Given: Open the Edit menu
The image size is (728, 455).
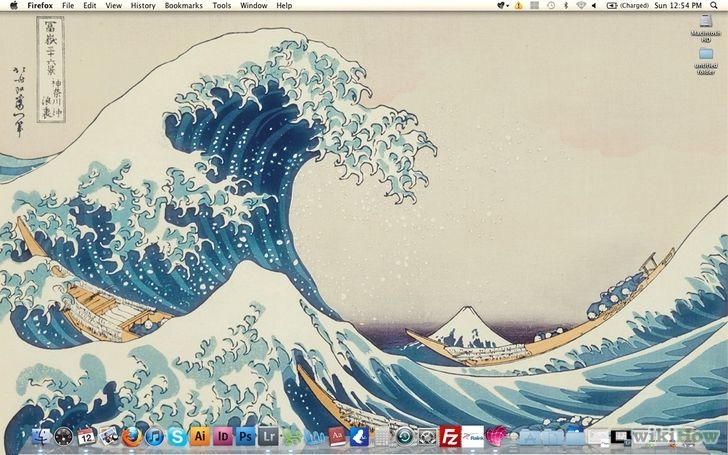Looking at the screenshot, I should [90, 6].
